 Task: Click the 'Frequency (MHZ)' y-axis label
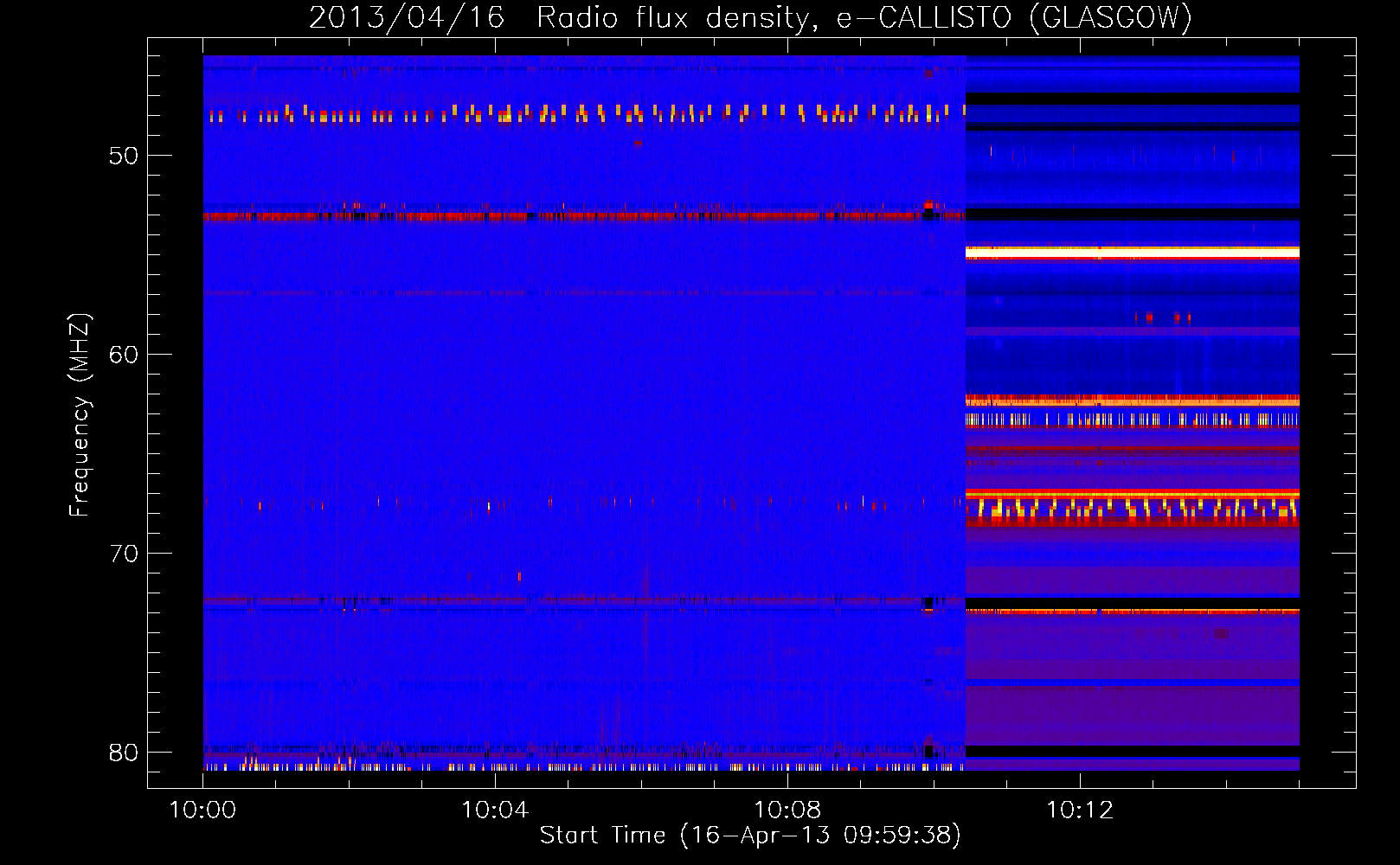80,415
